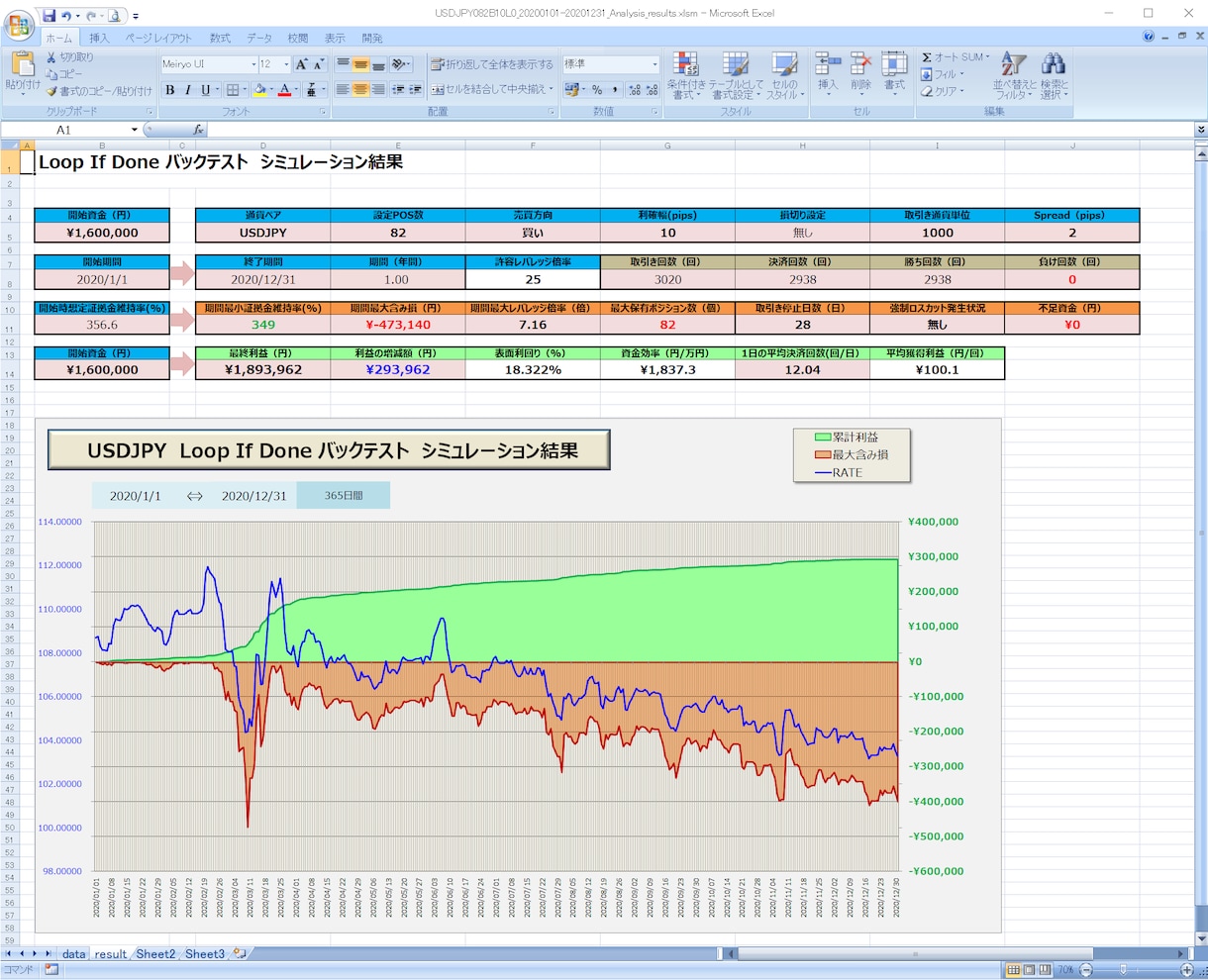1208x980 pixels.
Task: Toggle underline formatting
Action: point(205,90)
